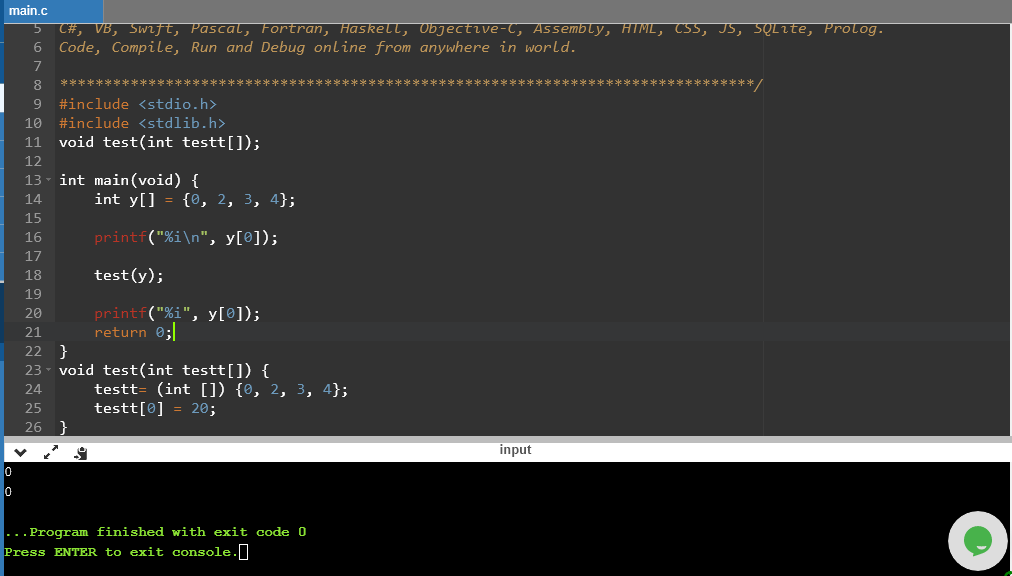1012x576 pixels.
Task: Open the green chat bubble widget
Action: click(977, 541)
